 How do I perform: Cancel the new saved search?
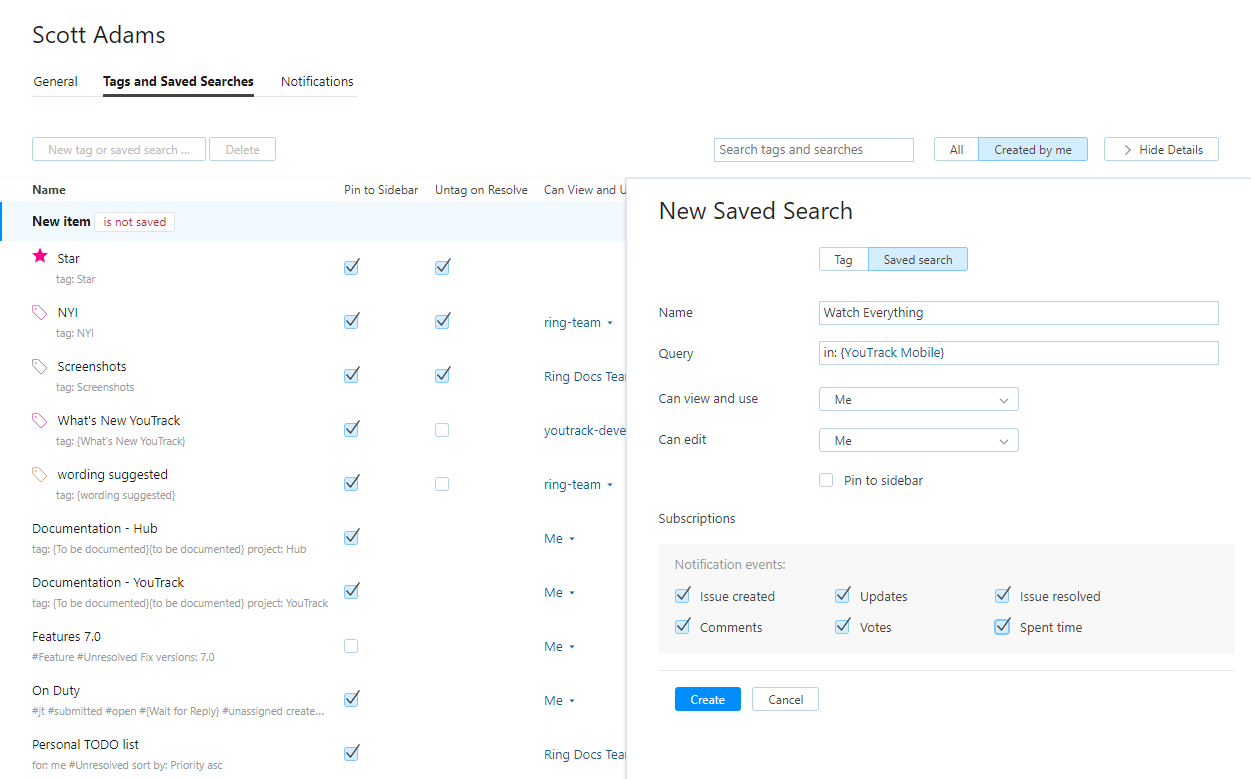click(785, 699)
